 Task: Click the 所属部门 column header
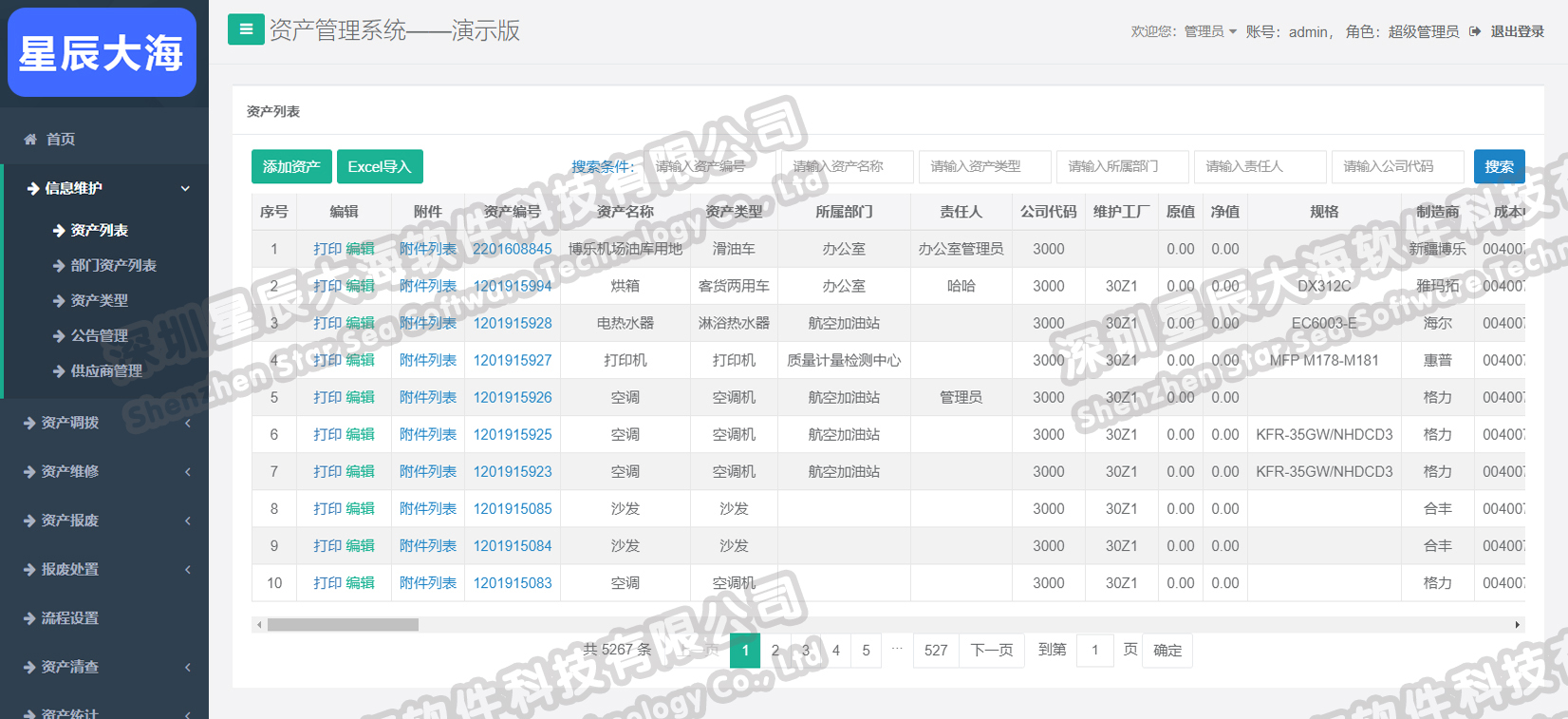[844, 212]
